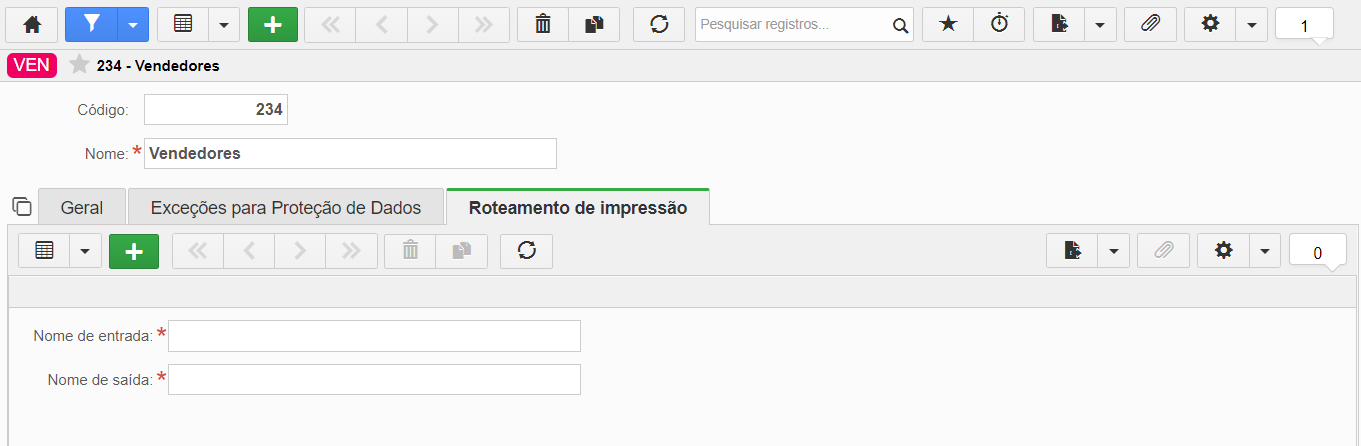Refresh the main record list
The height and width of the screenshot is (446, 1361).
[x=659, y=25]
